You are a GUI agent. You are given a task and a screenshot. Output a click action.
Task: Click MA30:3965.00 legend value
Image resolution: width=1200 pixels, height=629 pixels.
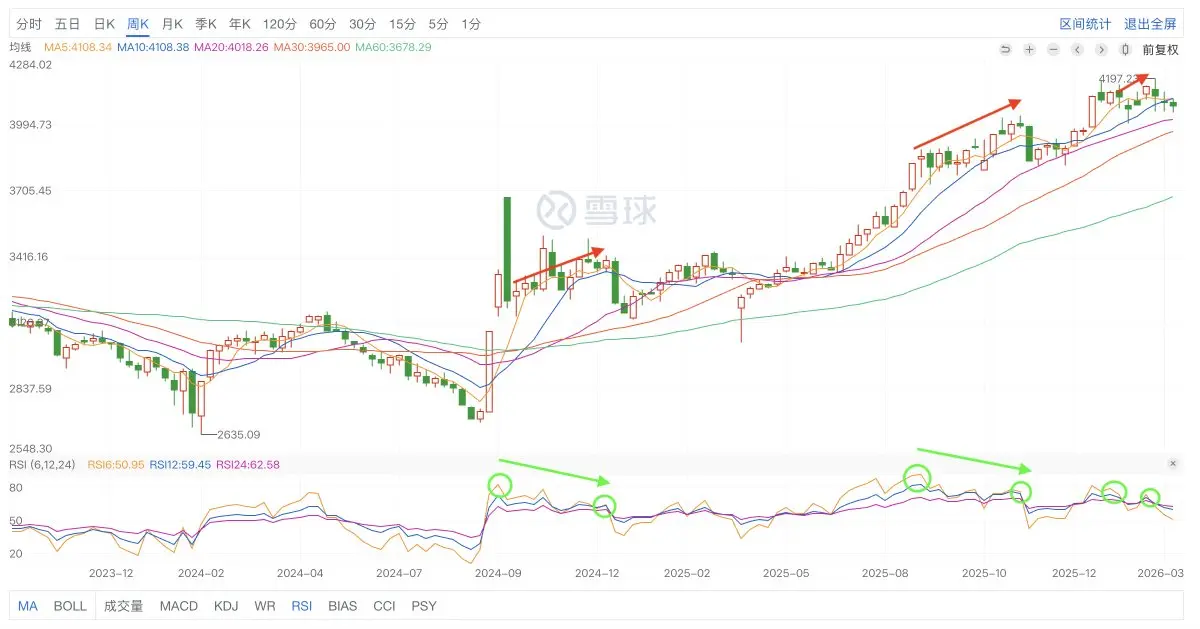click(x=312, y=47)
